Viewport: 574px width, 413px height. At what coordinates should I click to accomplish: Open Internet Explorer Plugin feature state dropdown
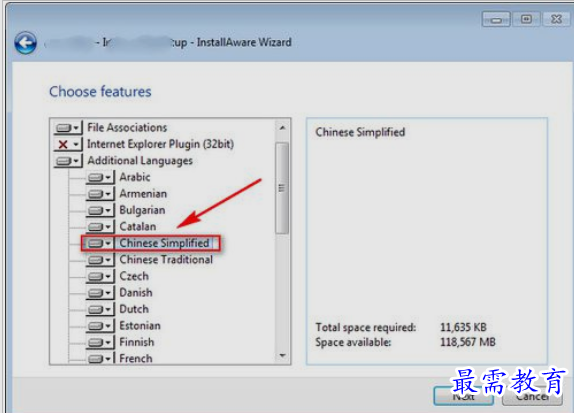68,144
